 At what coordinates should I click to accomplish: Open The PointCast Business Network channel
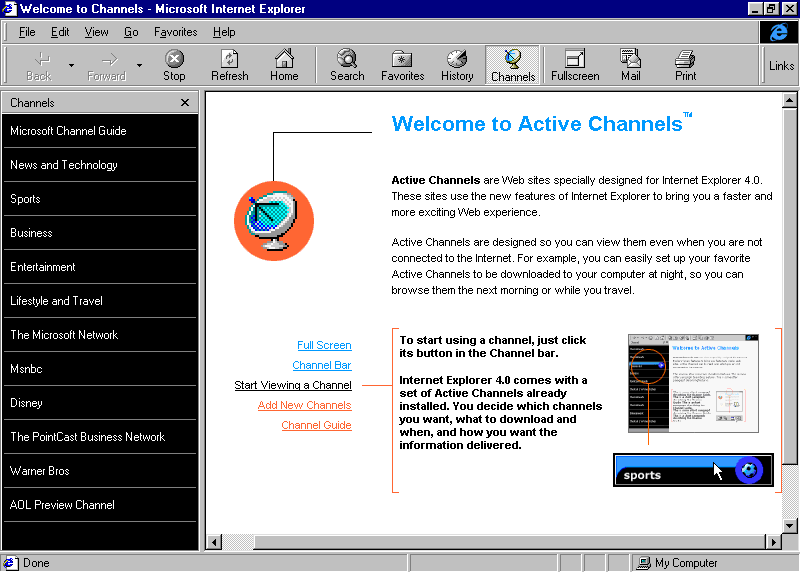coord(100,437)
